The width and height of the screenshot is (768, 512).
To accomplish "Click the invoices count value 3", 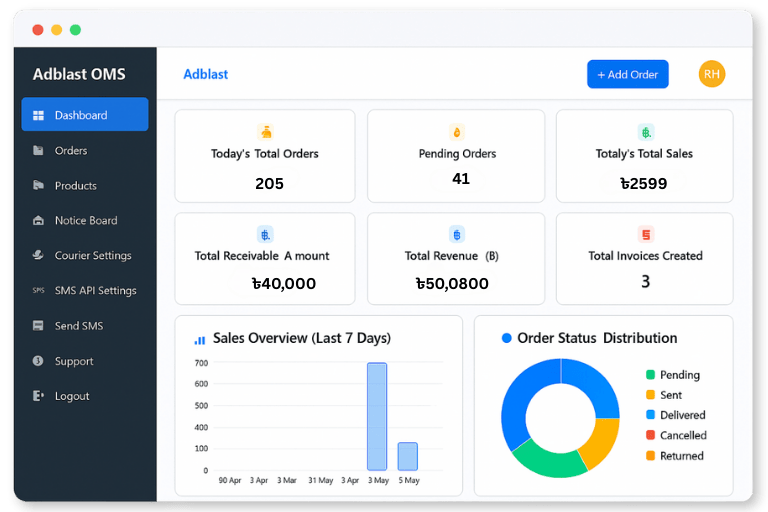I will 646,281.
